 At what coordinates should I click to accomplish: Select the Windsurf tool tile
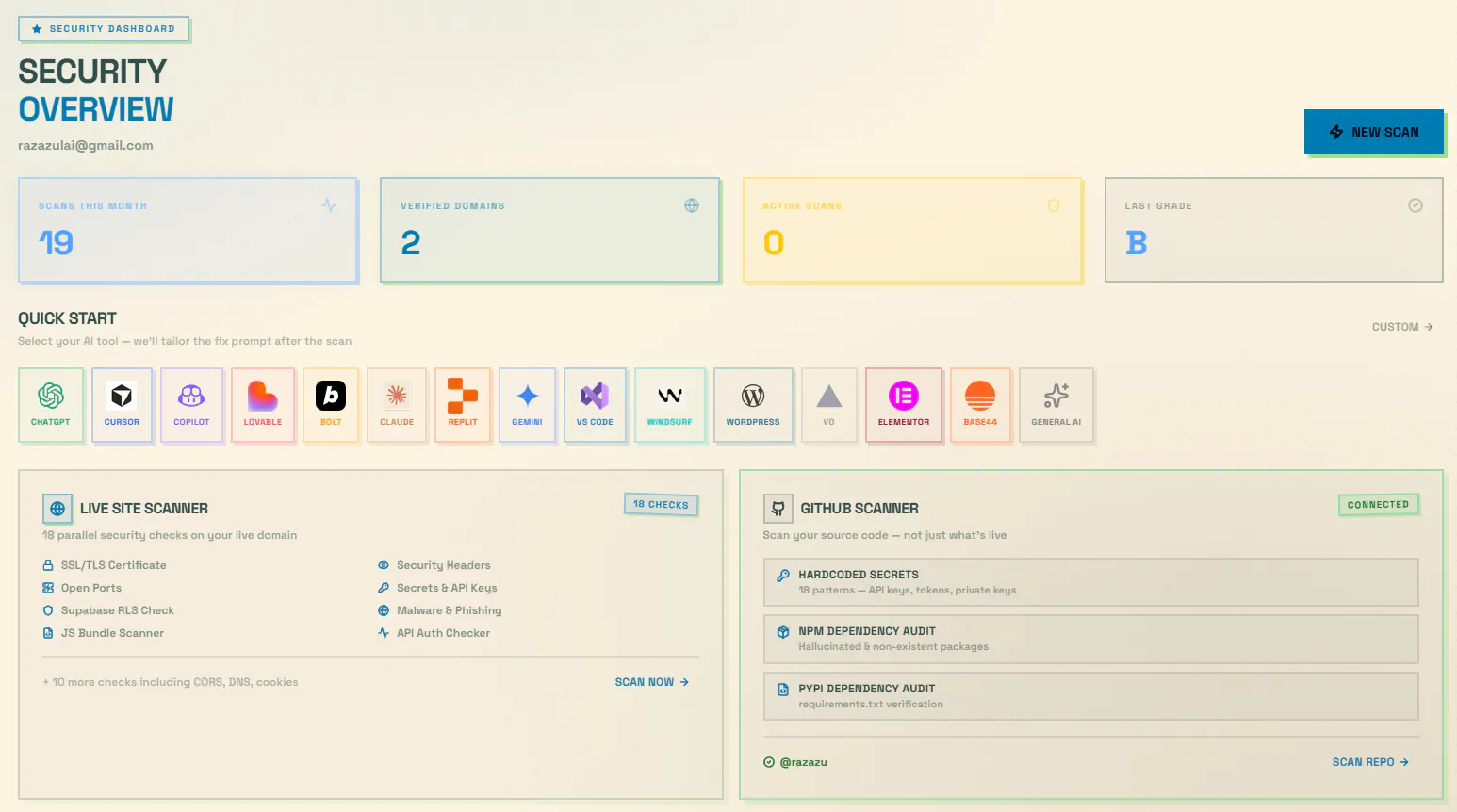pyautogui.click(x=670, y=405)
